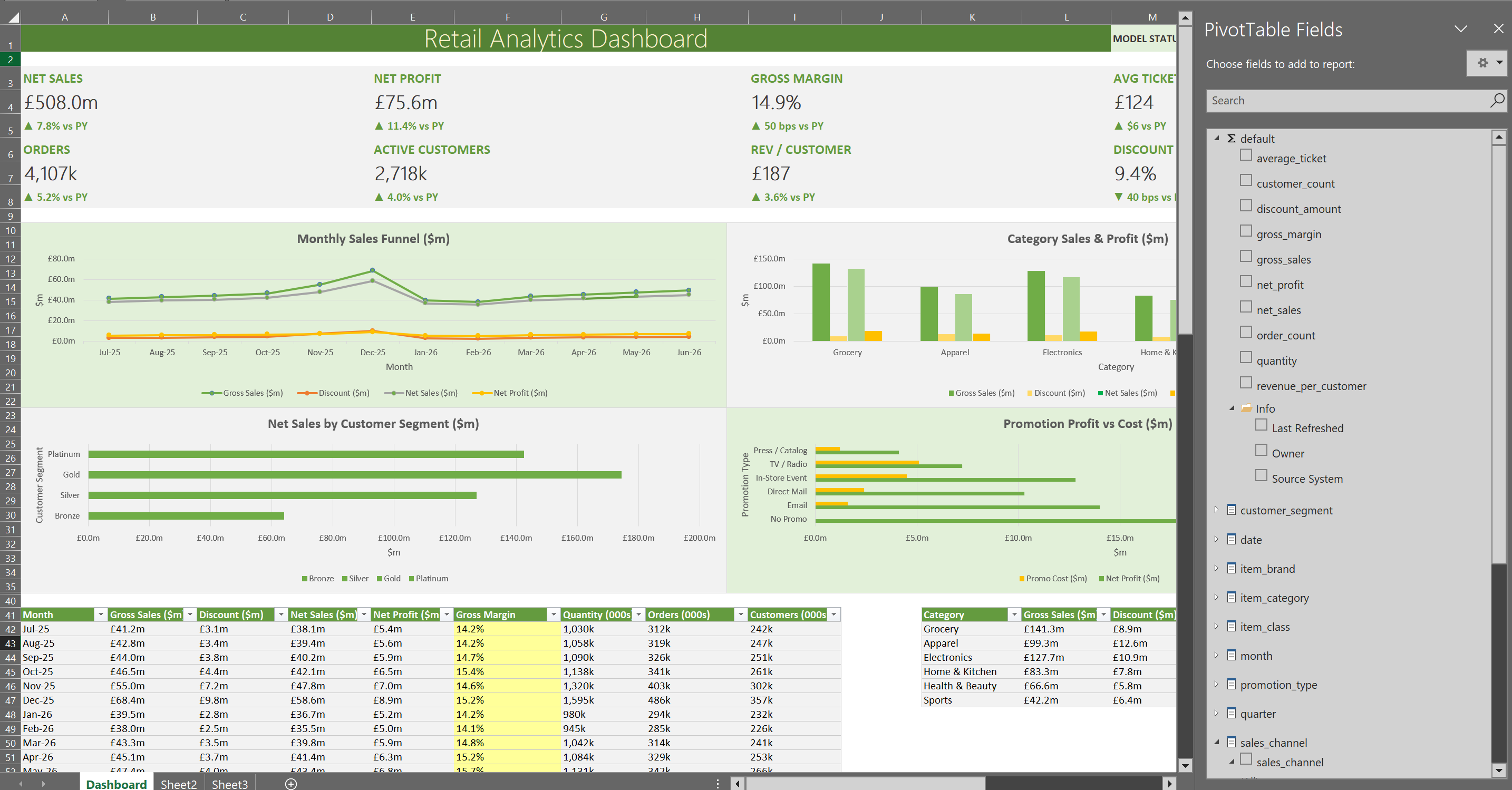Click the sigma icon next to default

click(x=1232, y=139)
